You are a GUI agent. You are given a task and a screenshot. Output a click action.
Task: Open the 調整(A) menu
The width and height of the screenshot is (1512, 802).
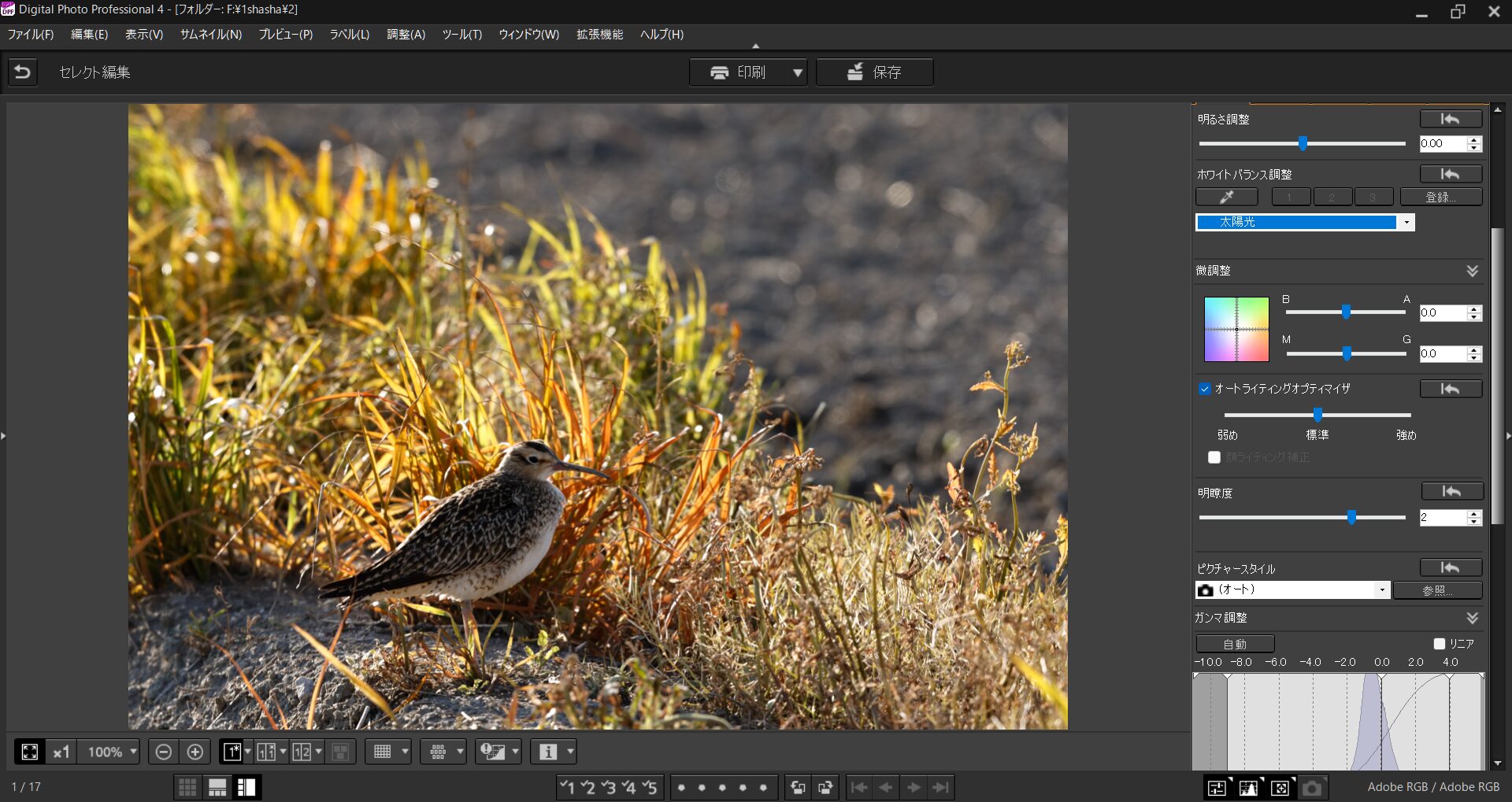click(406, 35)
